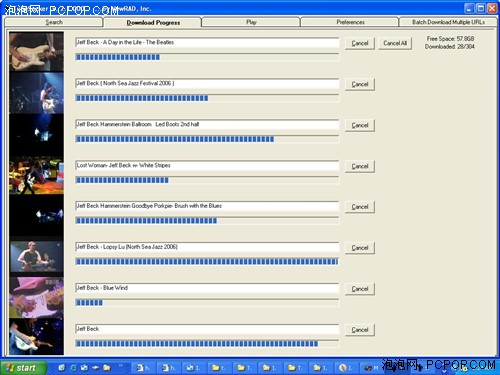500x375 pixels.
Task: Select the Lost Woman video thumbnail
Action: [36, 175]
